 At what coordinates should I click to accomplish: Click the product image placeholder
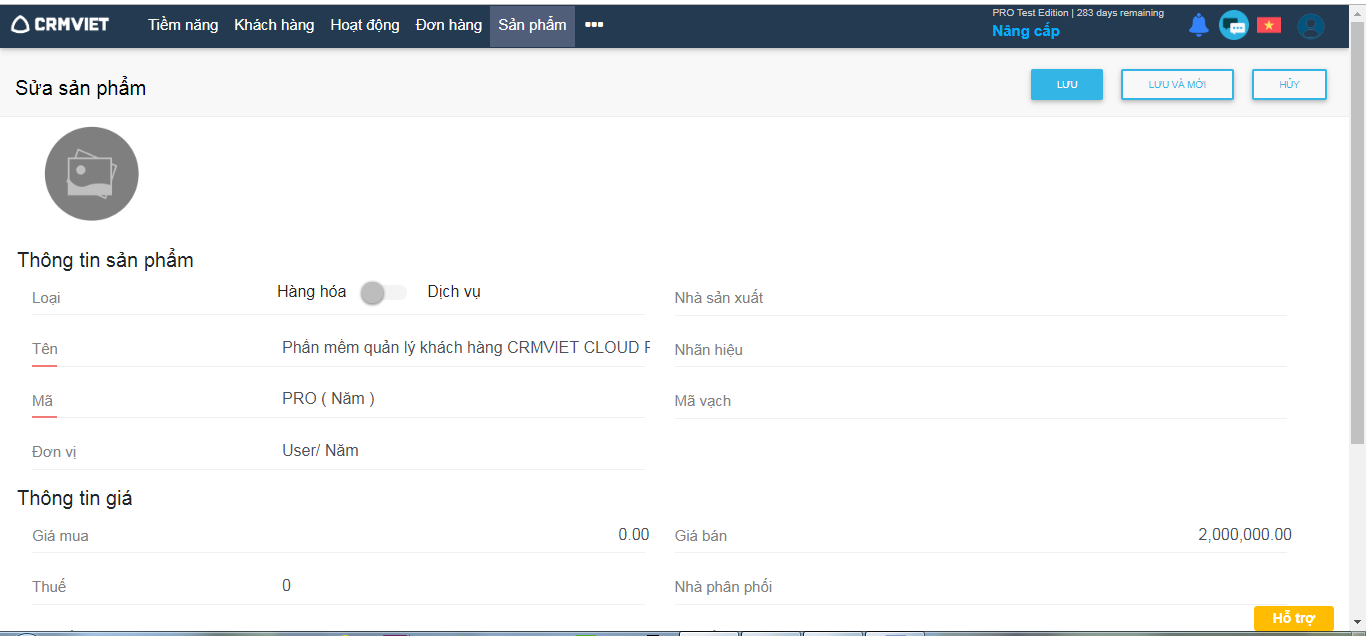(x=92, y=174)
